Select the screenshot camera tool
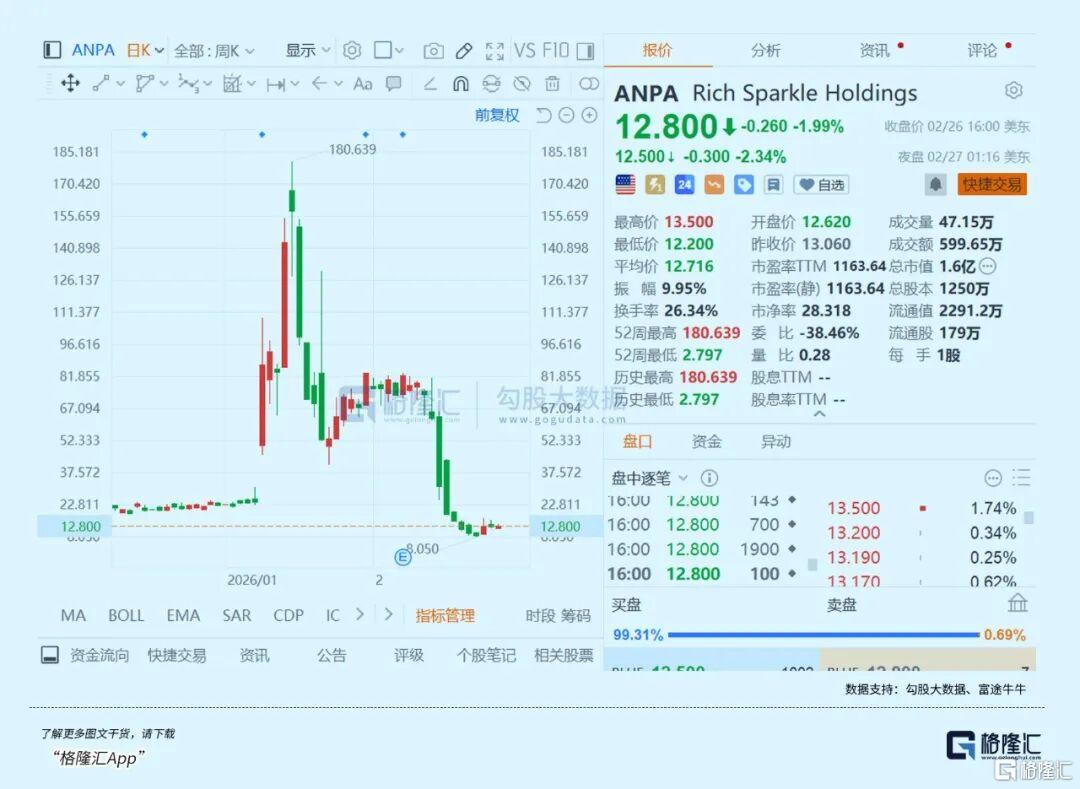The image size is (1080, 789). (x=433, y=50)
